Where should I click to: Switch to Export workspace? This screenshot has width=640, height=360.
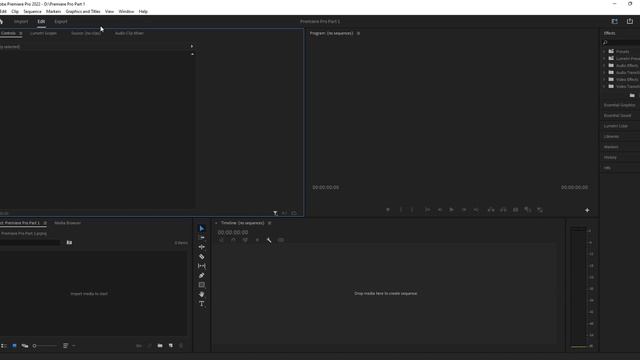click(x=61, y=21)
